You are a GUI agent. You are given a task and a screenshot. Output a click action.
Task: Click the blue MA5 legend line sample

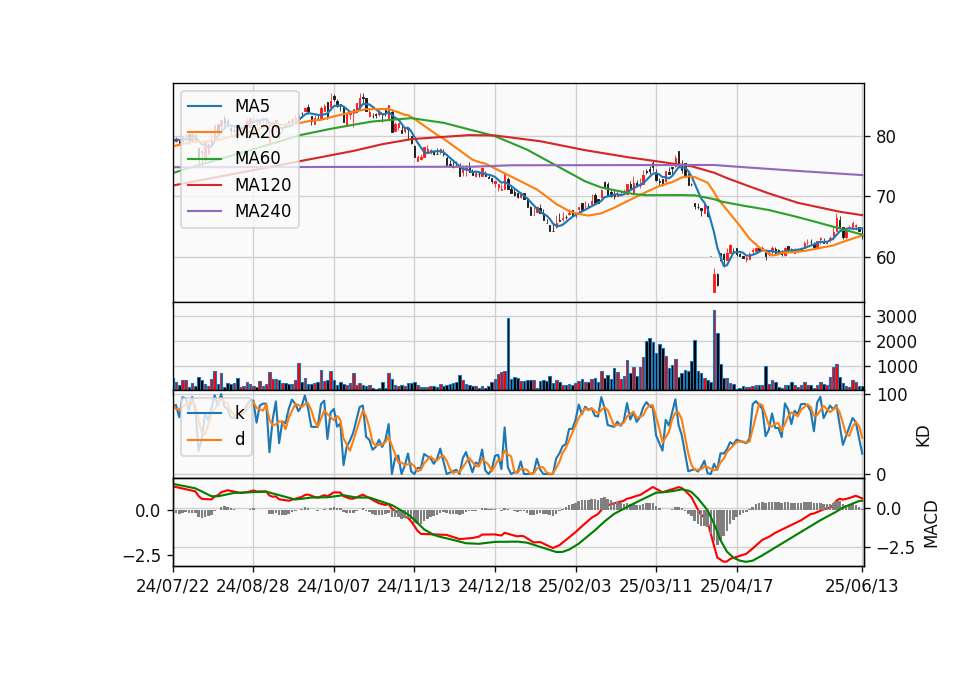[204, 107]
